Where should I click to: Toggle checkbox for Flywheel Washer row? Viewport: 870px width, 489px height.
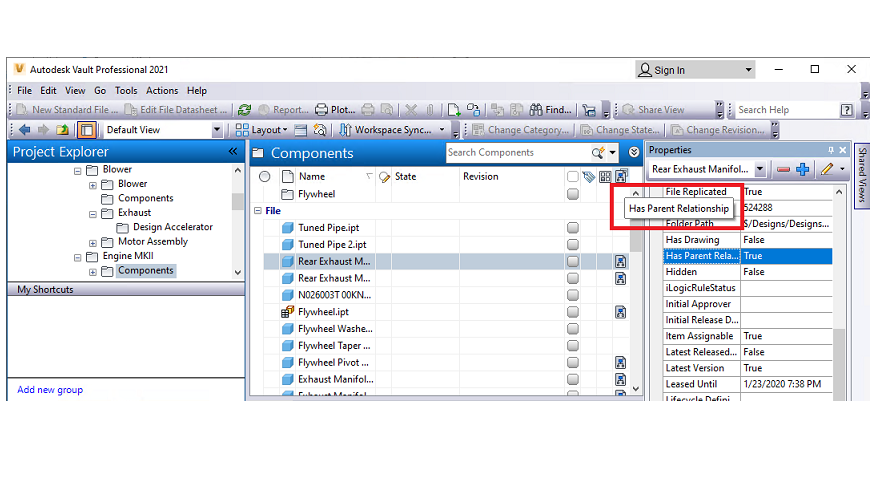pyautogui.click(x=573, y=329)
